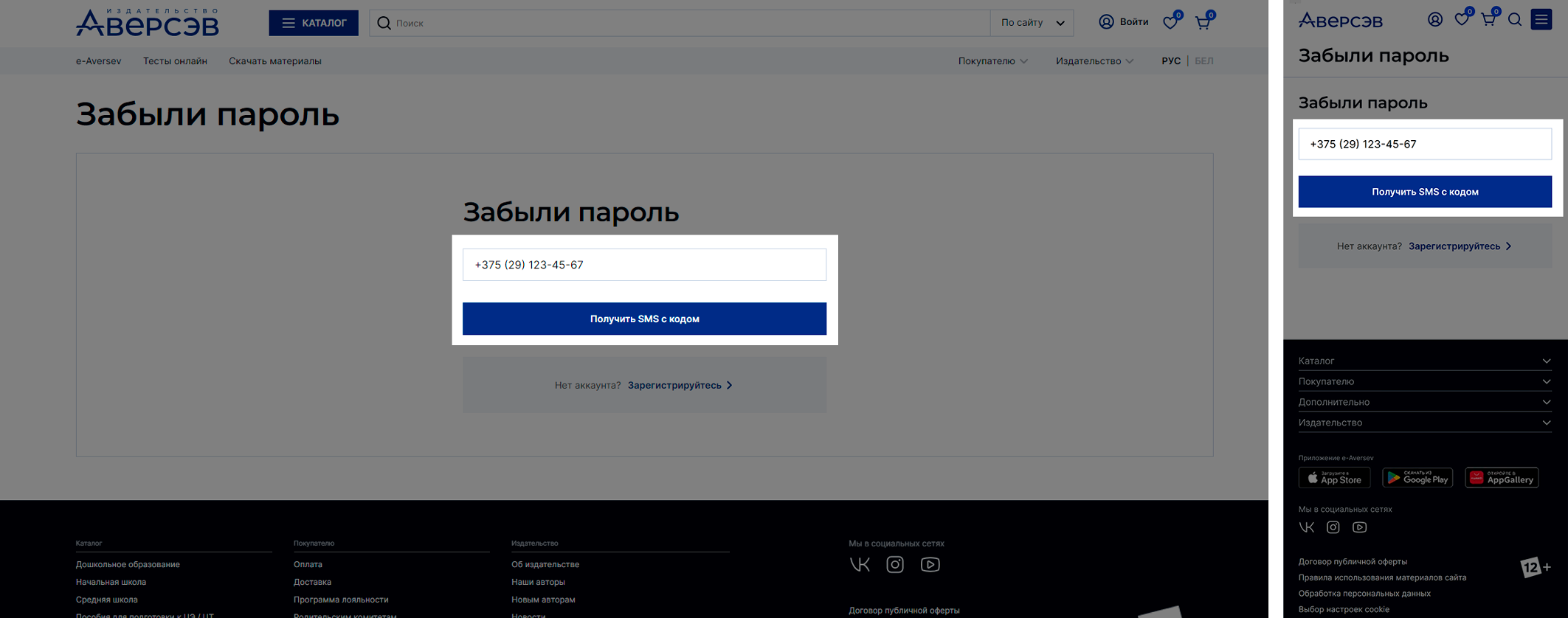Open the e-Aversev menu item
The height and width of the screenshot is (618, 1568).
click(98, 61)
